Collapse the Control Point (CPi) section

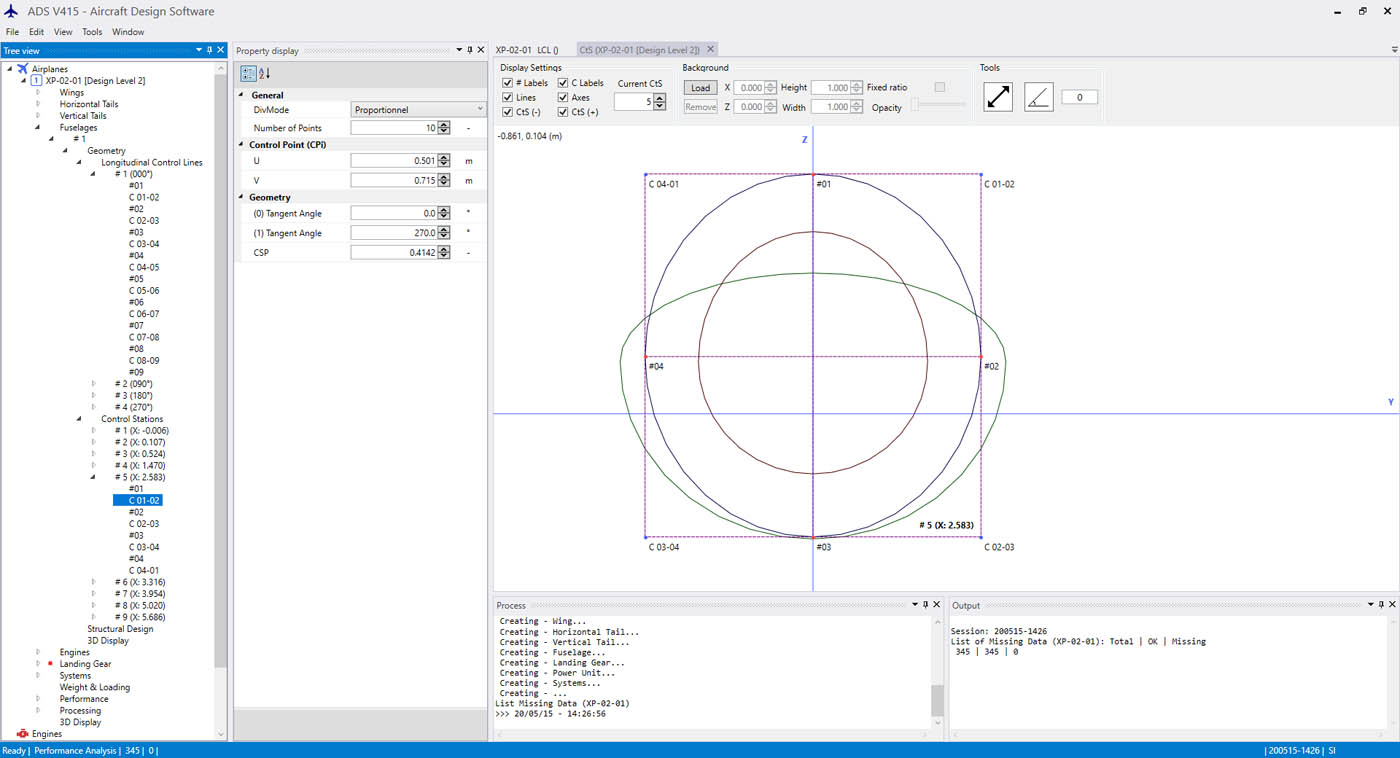tap(241, 145)
